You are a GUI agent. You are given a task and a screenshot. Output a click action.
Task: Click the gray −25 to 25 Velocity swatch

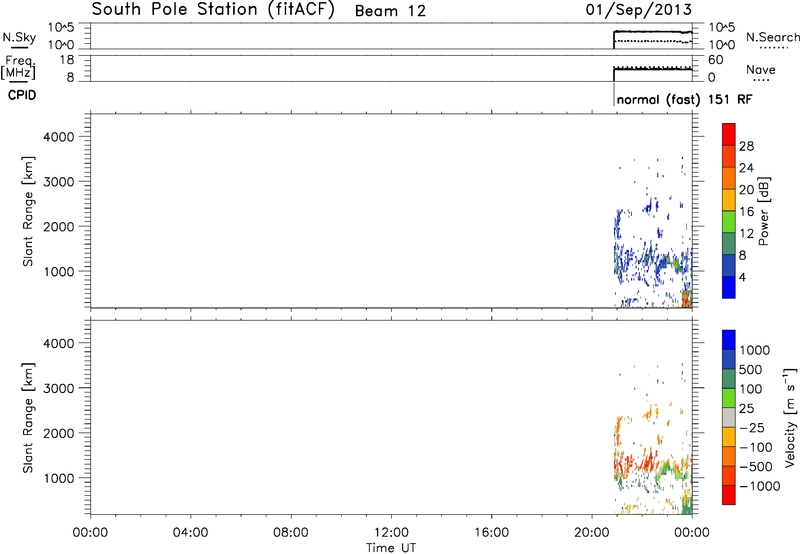pyautogui.click(x=729, y=418)
